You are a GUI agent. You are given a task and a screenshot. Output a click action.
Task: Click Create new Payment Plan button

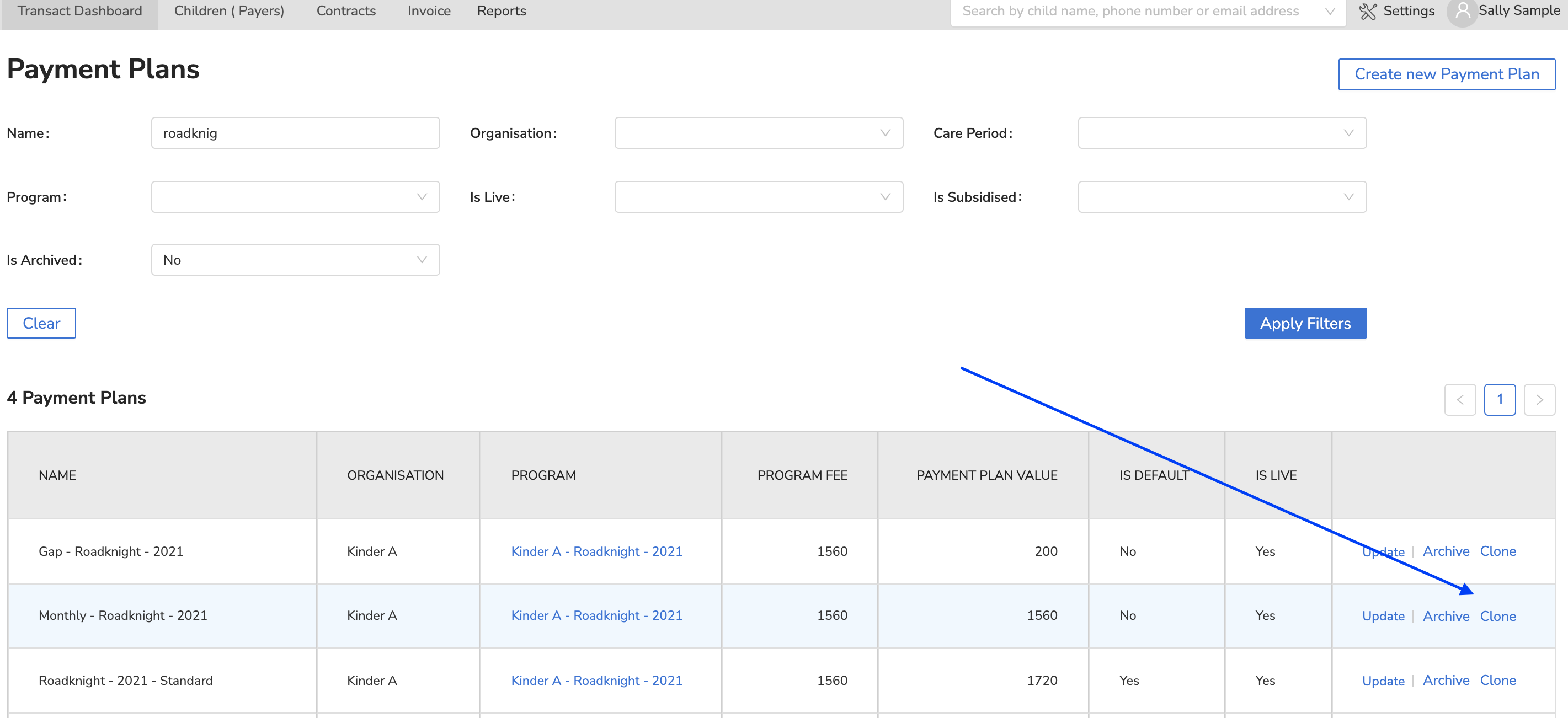tap(1446, 74)
